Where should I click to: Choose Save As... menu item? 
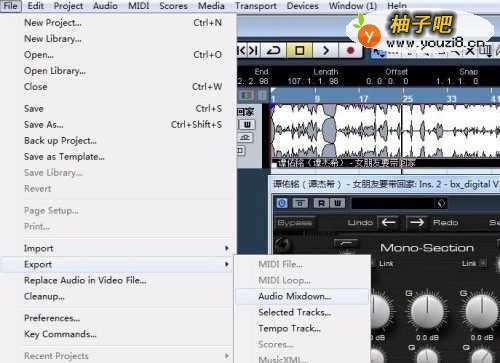pos(118,125)
